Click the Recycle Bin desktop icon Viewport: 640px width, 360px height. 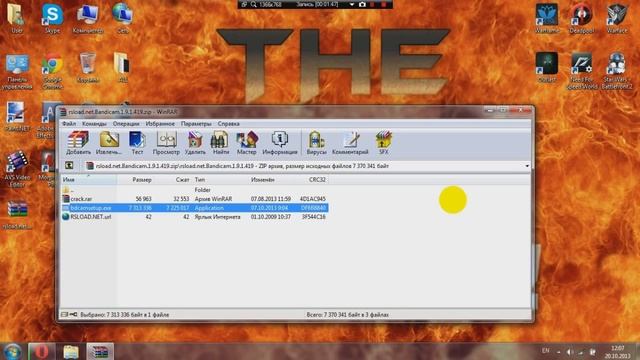tap(88, 68)
